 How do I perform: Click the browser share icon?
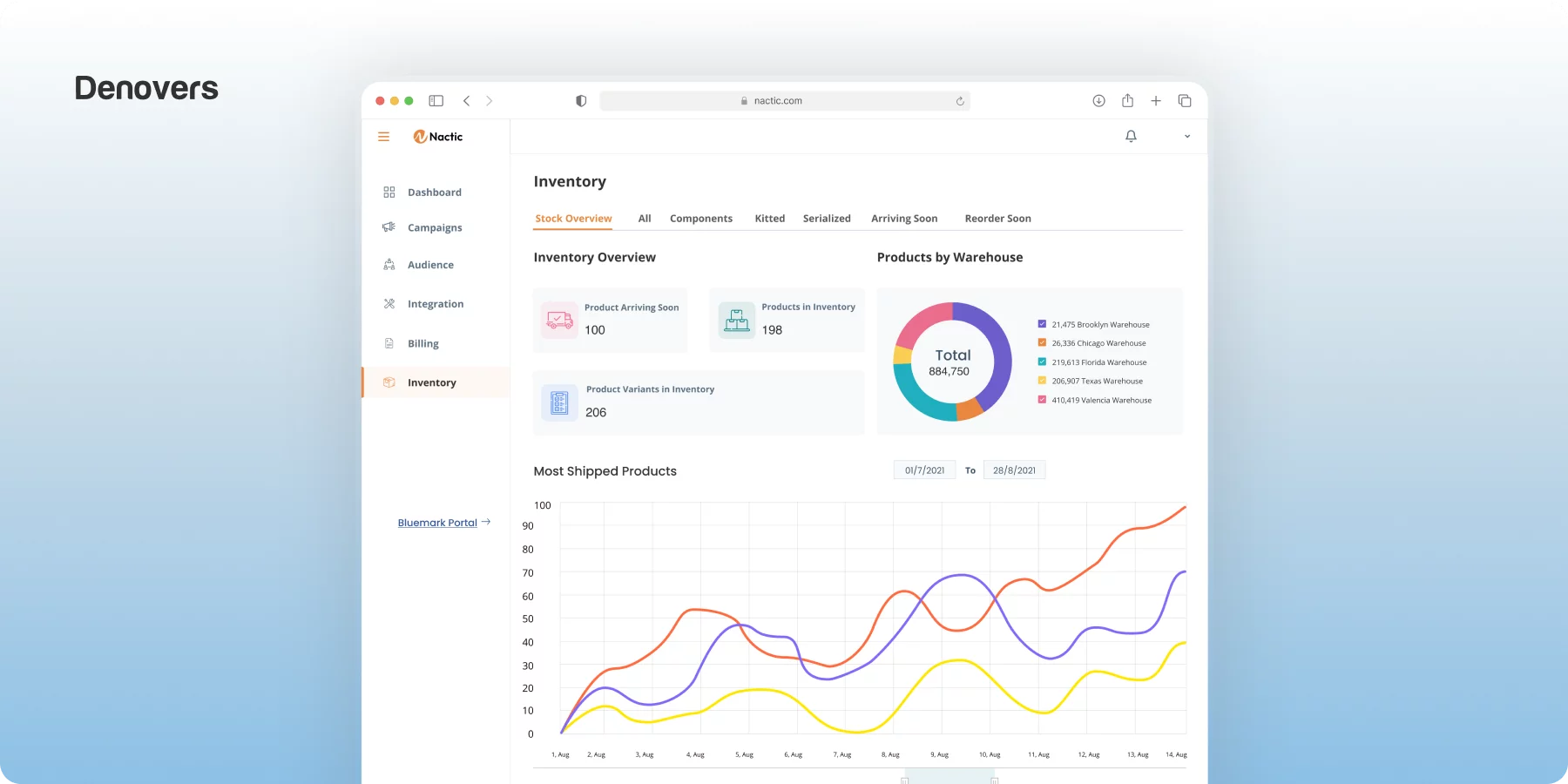[x=1127, y=100]
